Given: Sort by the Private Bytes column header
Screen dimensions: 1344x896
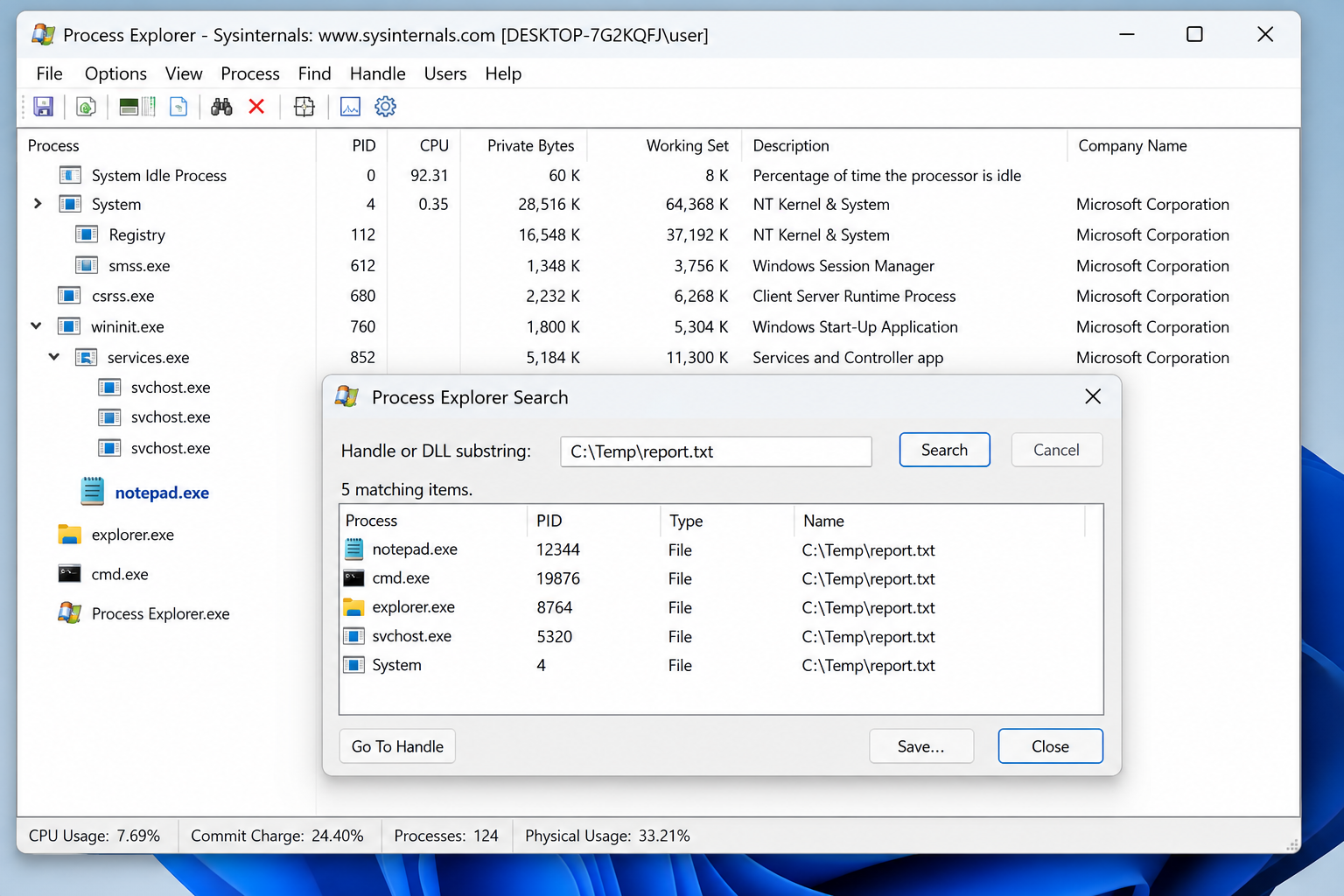Looking at the screenshot, I should 524,145.
